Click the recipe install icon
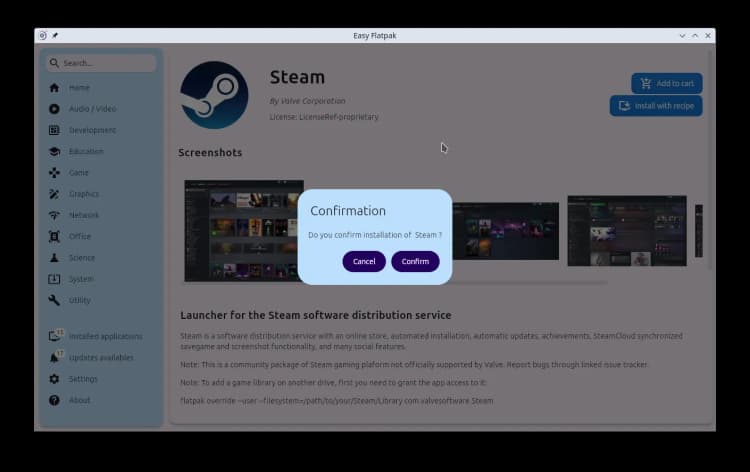 pos(624,106)
